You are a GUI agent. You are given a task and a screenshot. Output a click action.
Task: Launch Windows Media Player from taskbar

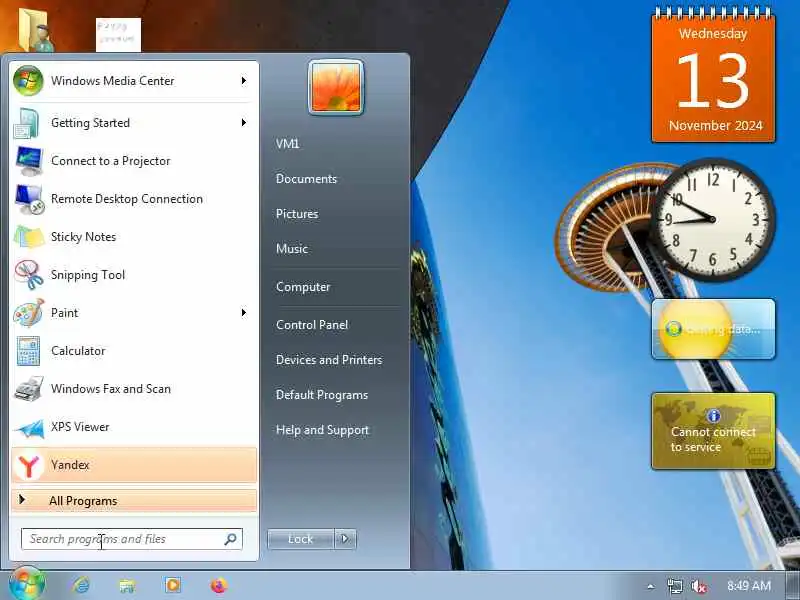pyautogui.click(x=172, y=585)
